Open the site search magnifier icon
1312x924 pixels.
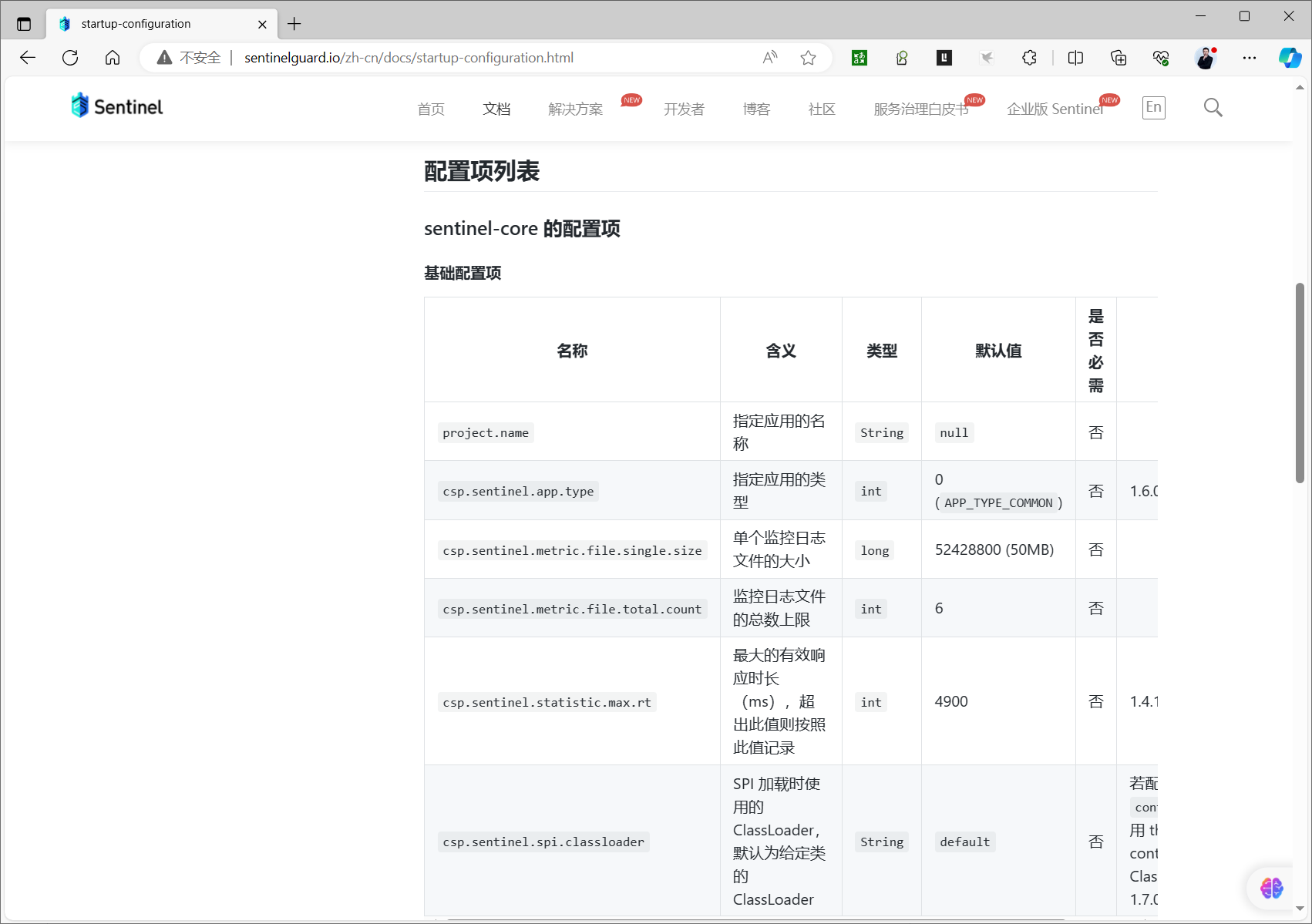(1213, 108)
